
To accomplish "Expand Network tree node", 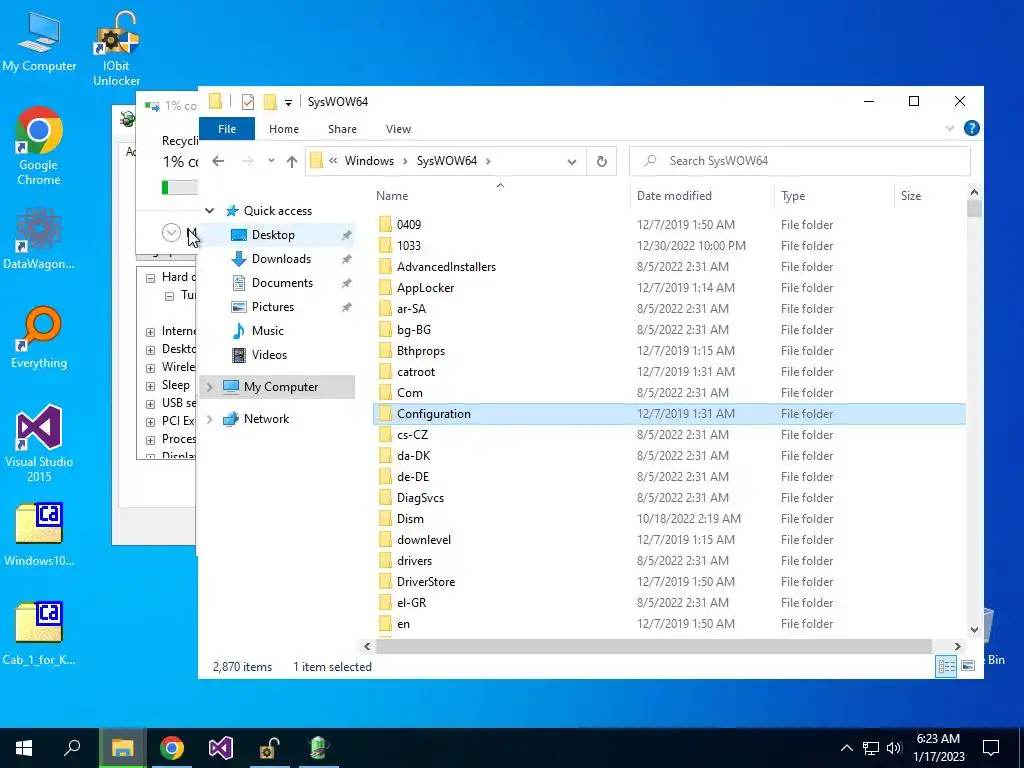I will (x=210, y=419).
